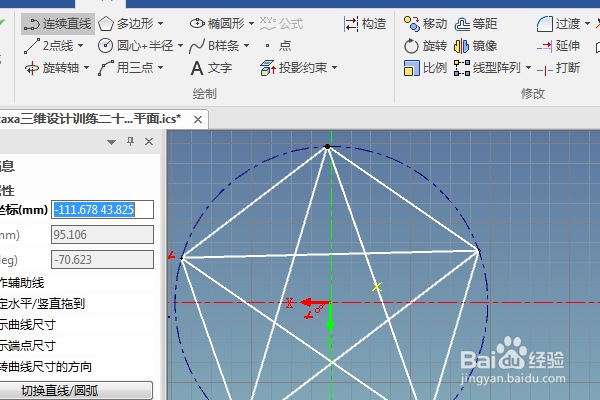This screenshot has height=400, width=600.
Task: Select the 椭圆形 ellipse tool
Action: click(217, 24)
